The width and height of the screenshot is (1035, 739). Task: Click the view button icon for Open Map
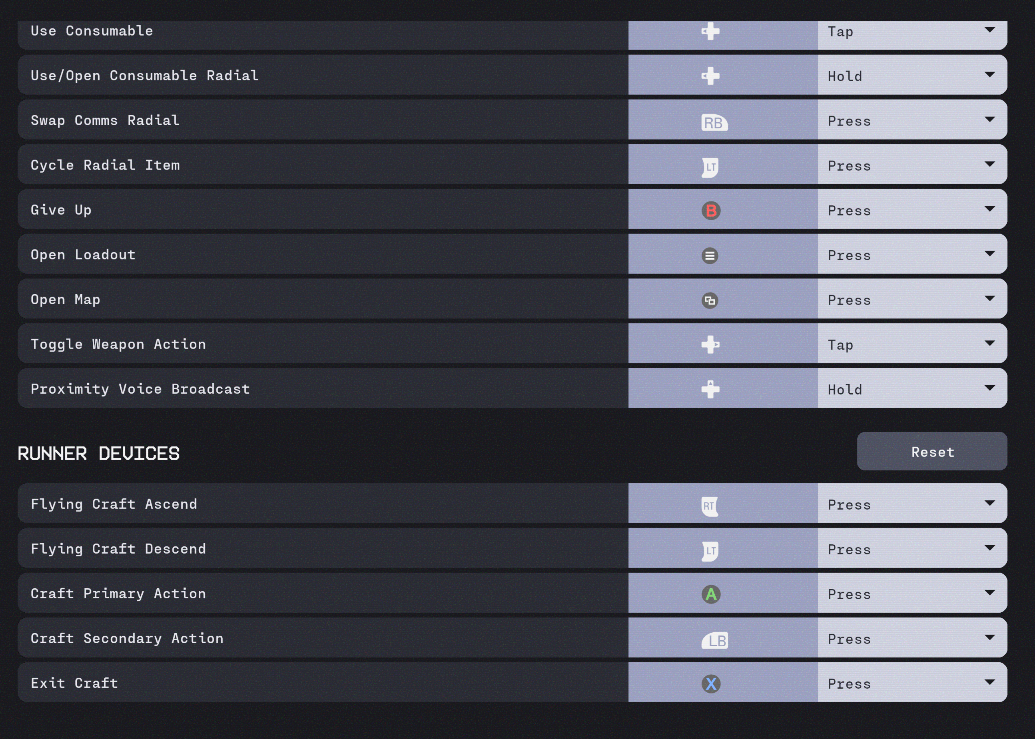710,300
